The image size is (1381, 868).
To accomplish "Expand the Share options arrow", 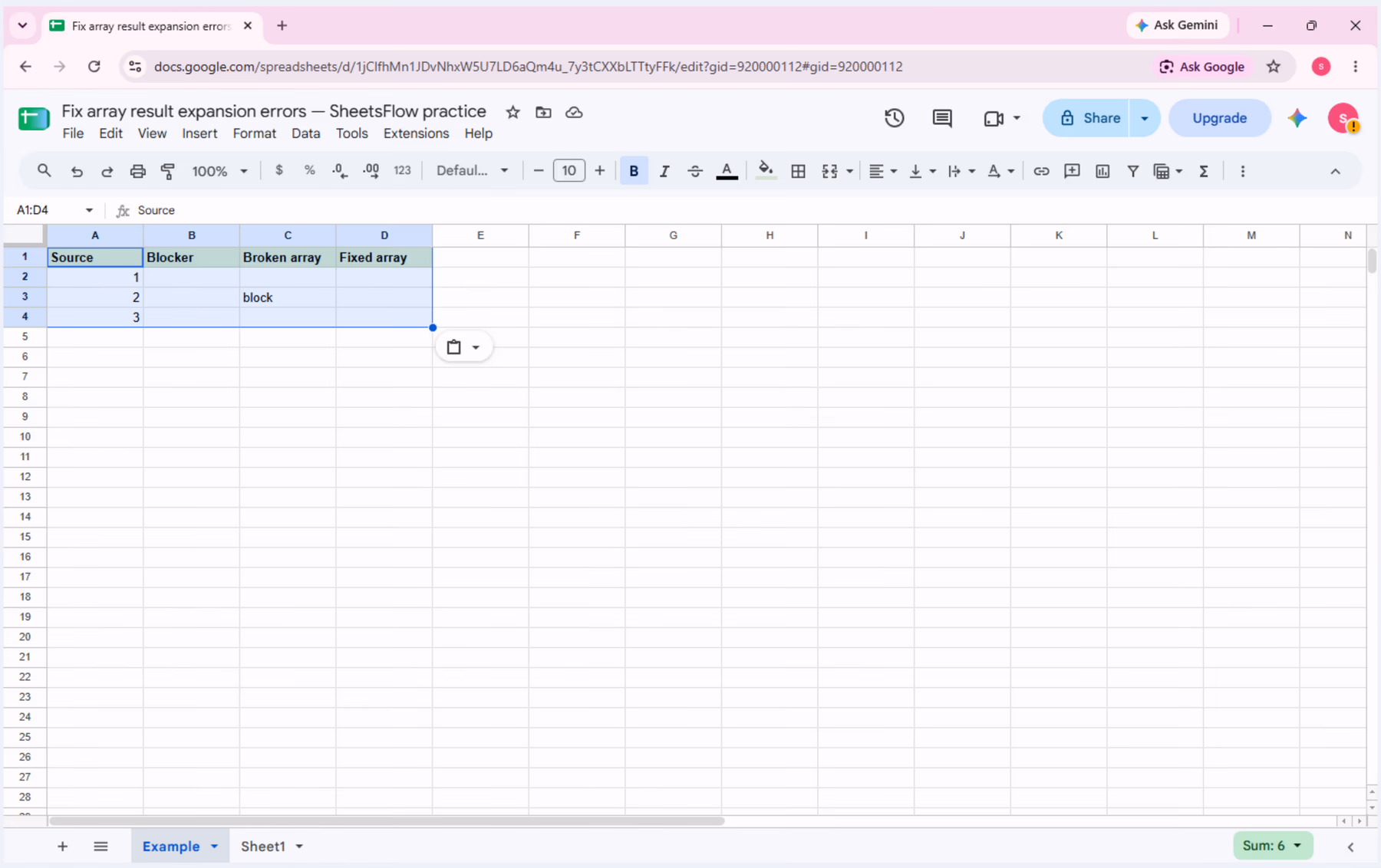I will pyautogui.click(x=1145, y=118).
